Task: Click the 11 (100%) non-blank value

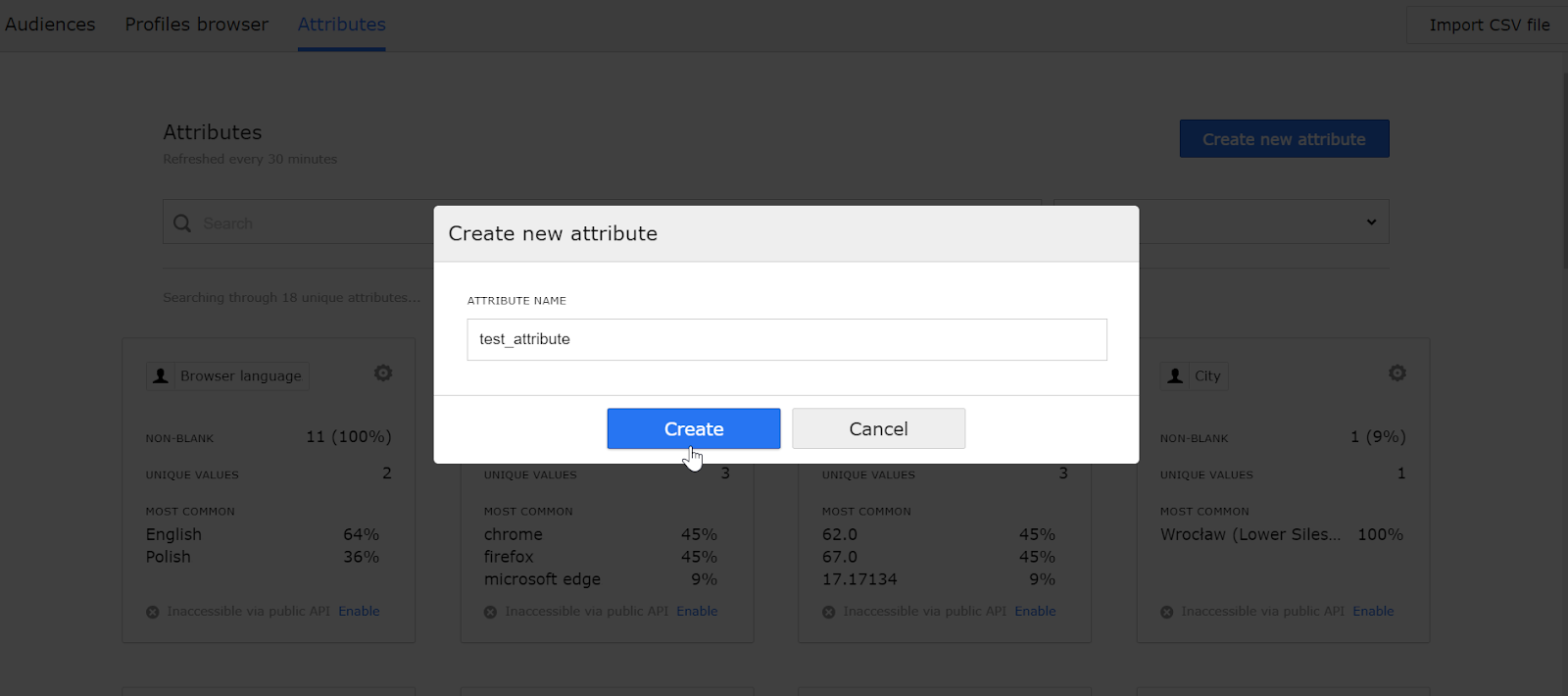Action: click(x=349, y=436)
